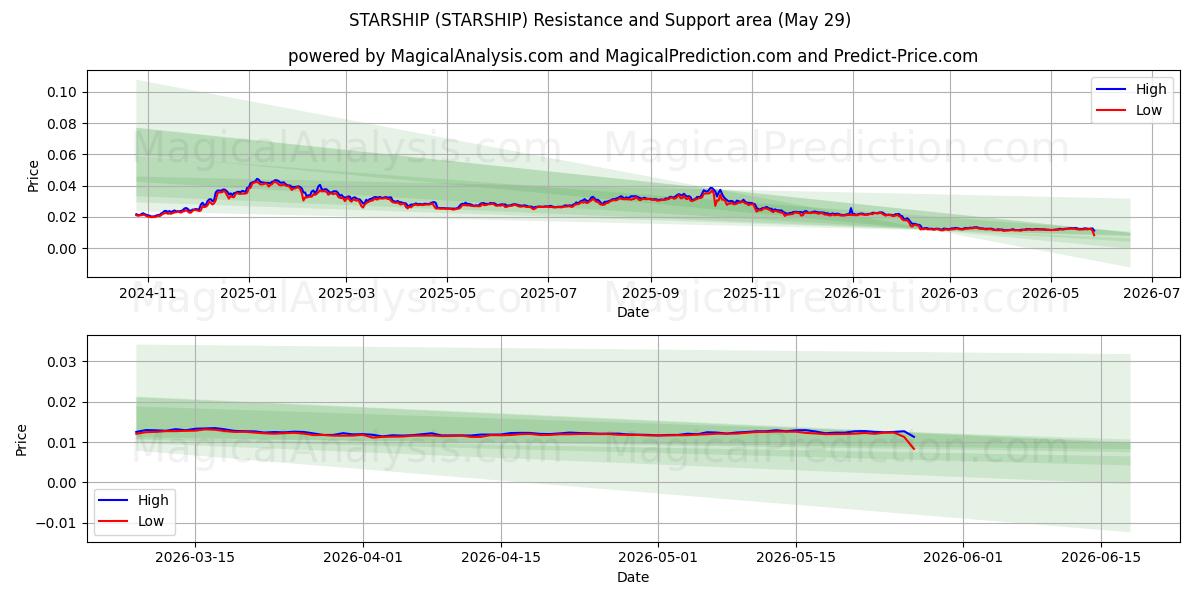The width and height of the screenshot is (1200, 600).
Task: Click the '2026-05-01' date label on bottom chart
Action: [659, 559]
